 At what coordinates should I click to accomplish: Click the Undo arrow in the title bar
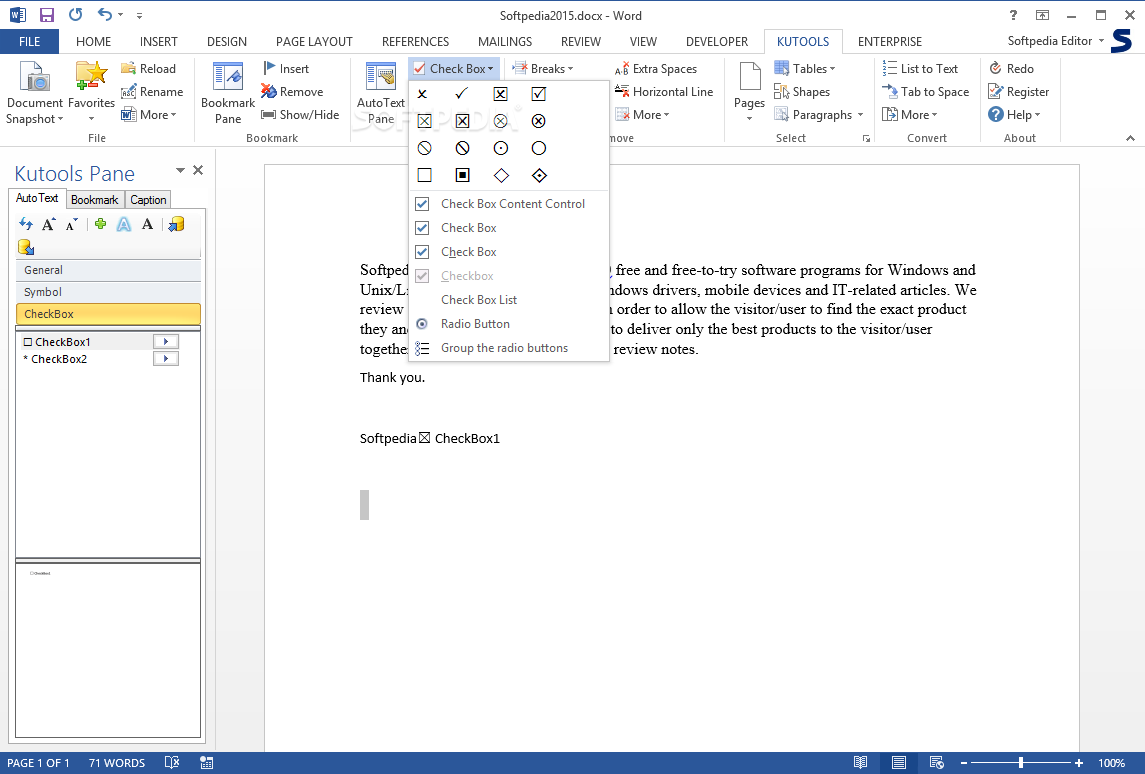[105, 15]
